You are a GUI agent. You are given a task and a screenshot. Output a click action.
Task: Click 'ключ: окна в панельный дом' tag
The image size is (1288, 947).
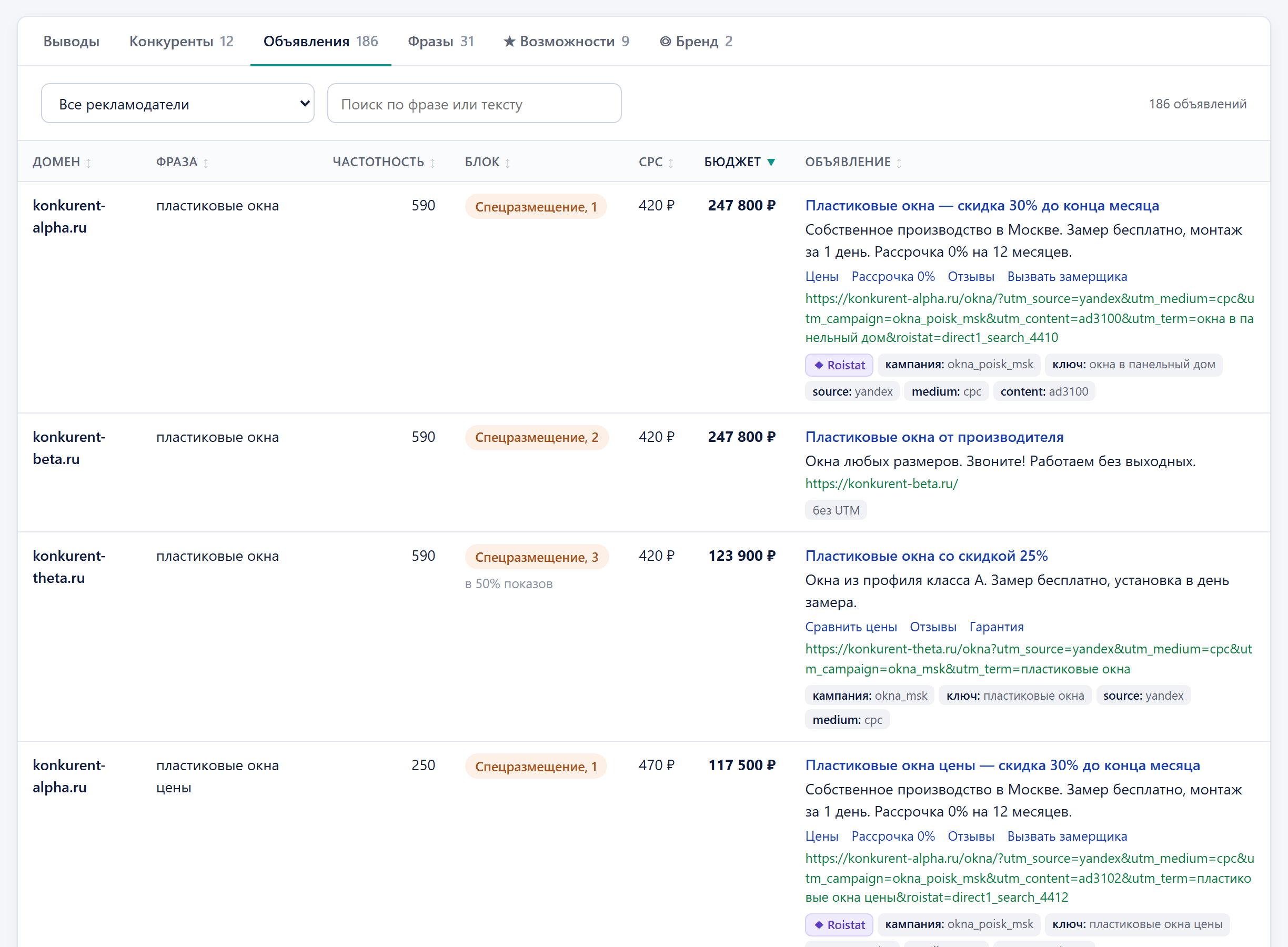coord(1133,365)
